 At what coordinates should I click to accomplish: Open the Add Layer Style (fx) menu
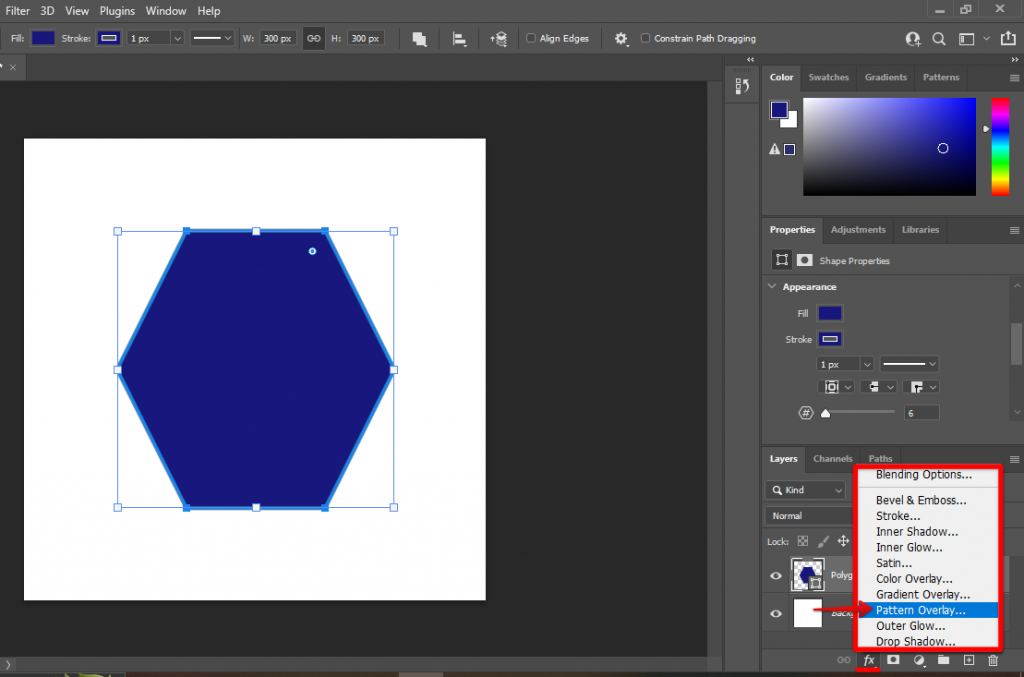(868, 660)
